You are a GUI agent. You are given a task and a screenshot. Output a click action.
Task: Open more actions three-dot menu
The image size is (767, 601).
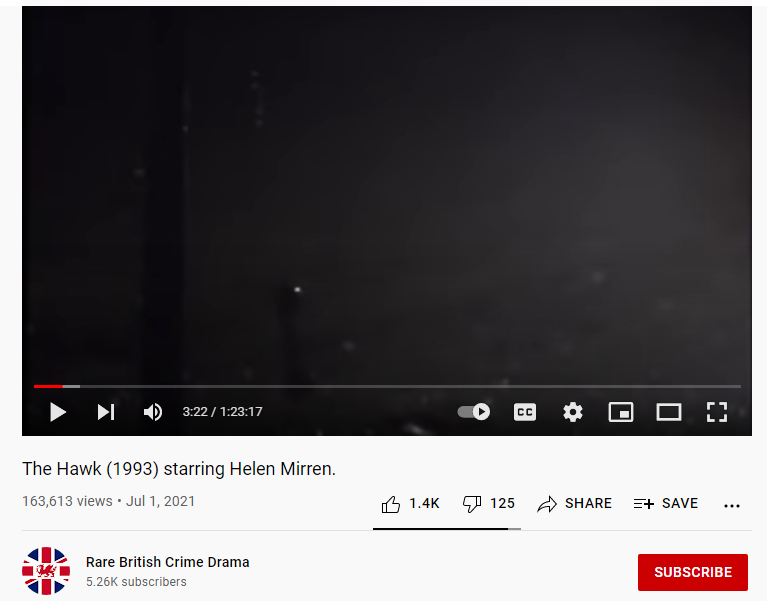(732, 506)
